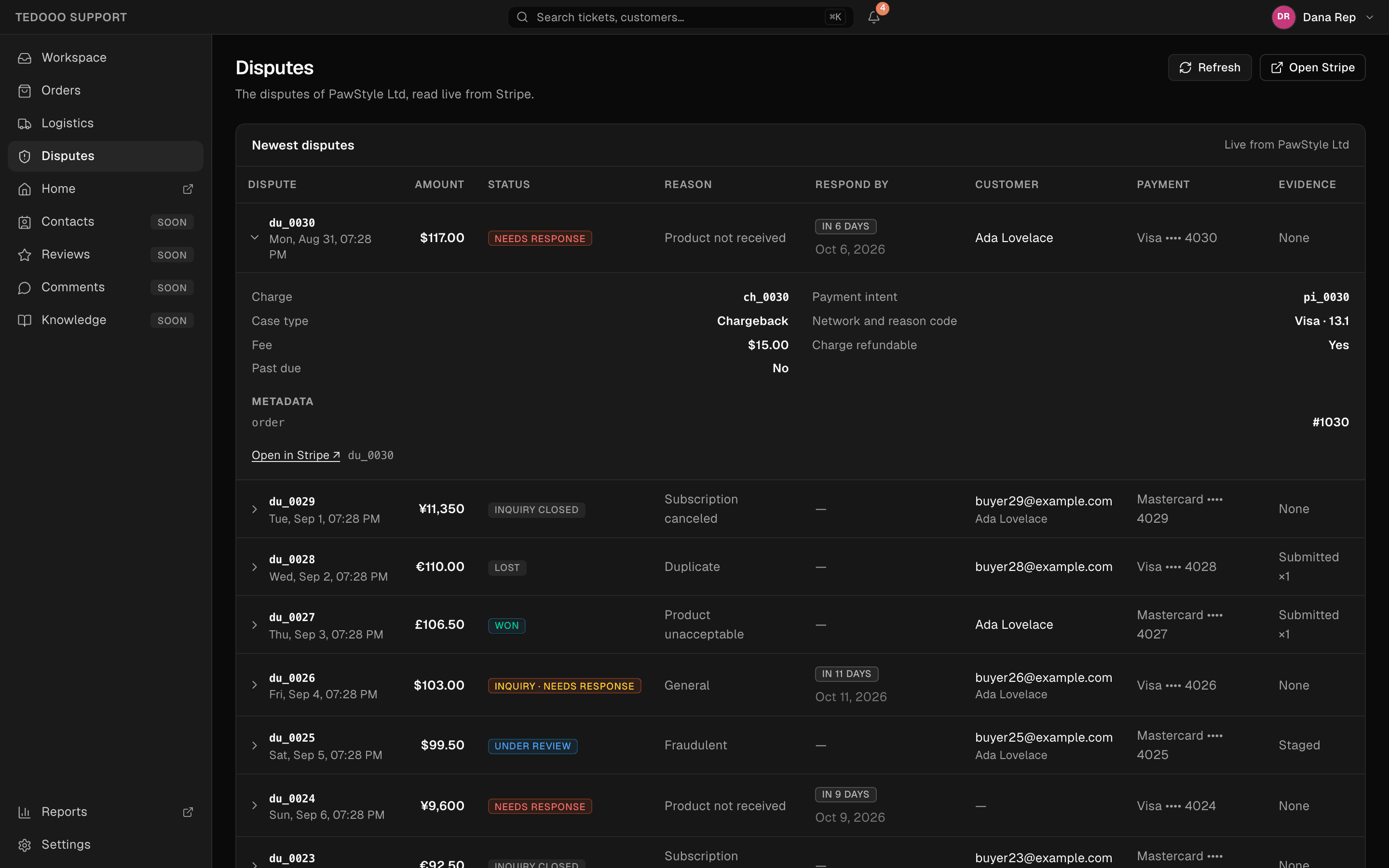Expand the du_0023 dispute row
1389x868 pixels.
pyautogui.click(x=255, y=864)
